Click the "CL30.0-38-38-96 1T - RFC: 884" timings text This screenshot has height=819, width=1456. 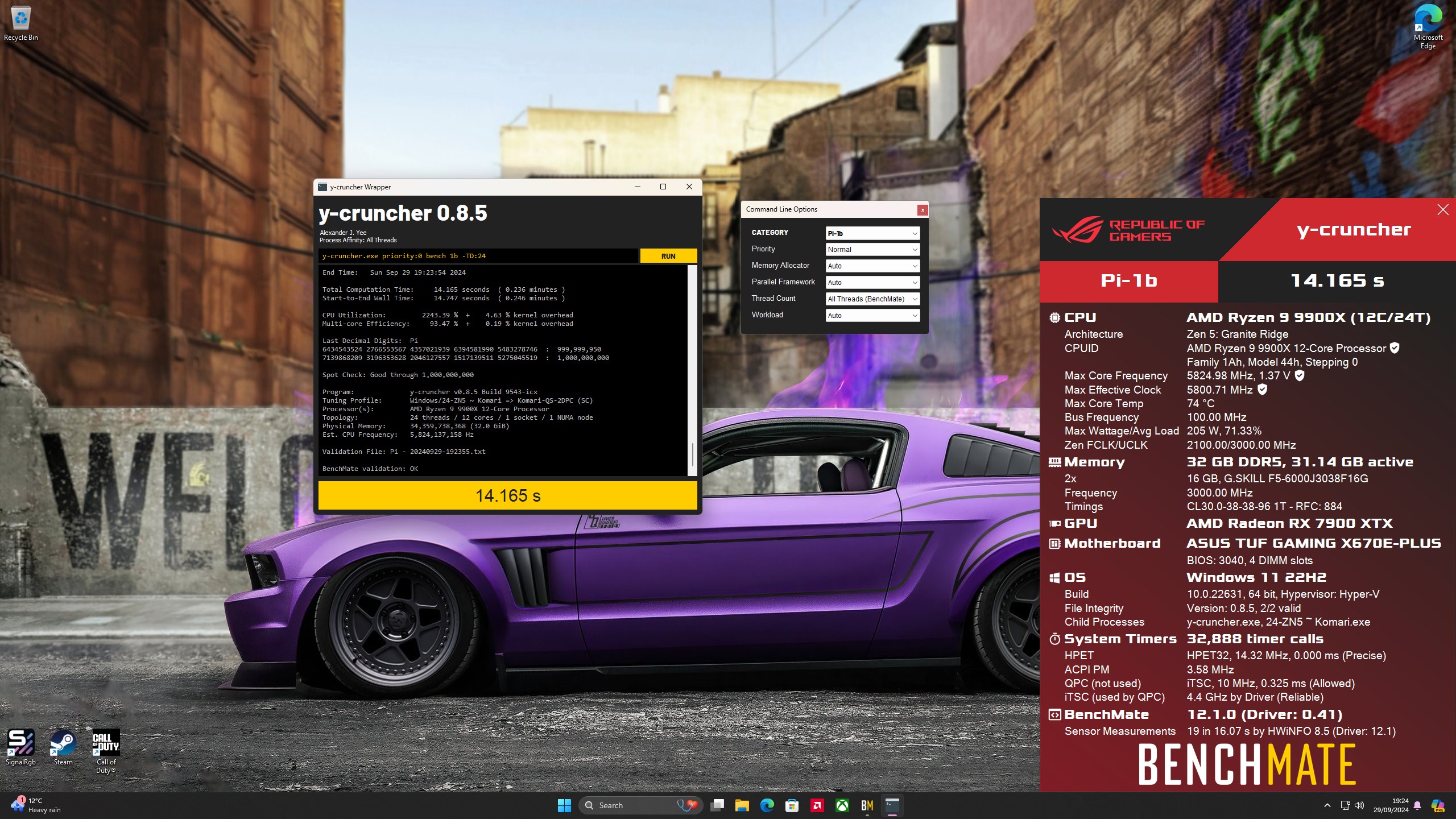tap(1264, 506)
